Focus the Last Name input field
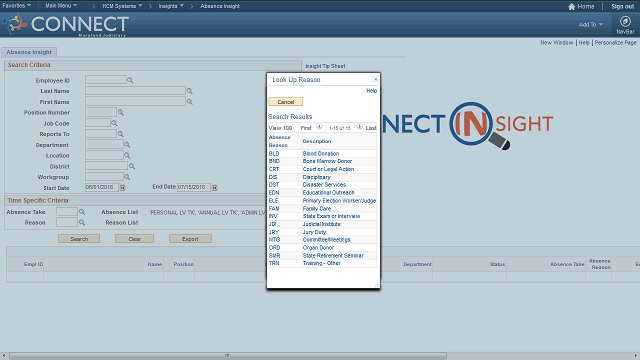The height and width of the screenshot is (360, 640). 135,91
